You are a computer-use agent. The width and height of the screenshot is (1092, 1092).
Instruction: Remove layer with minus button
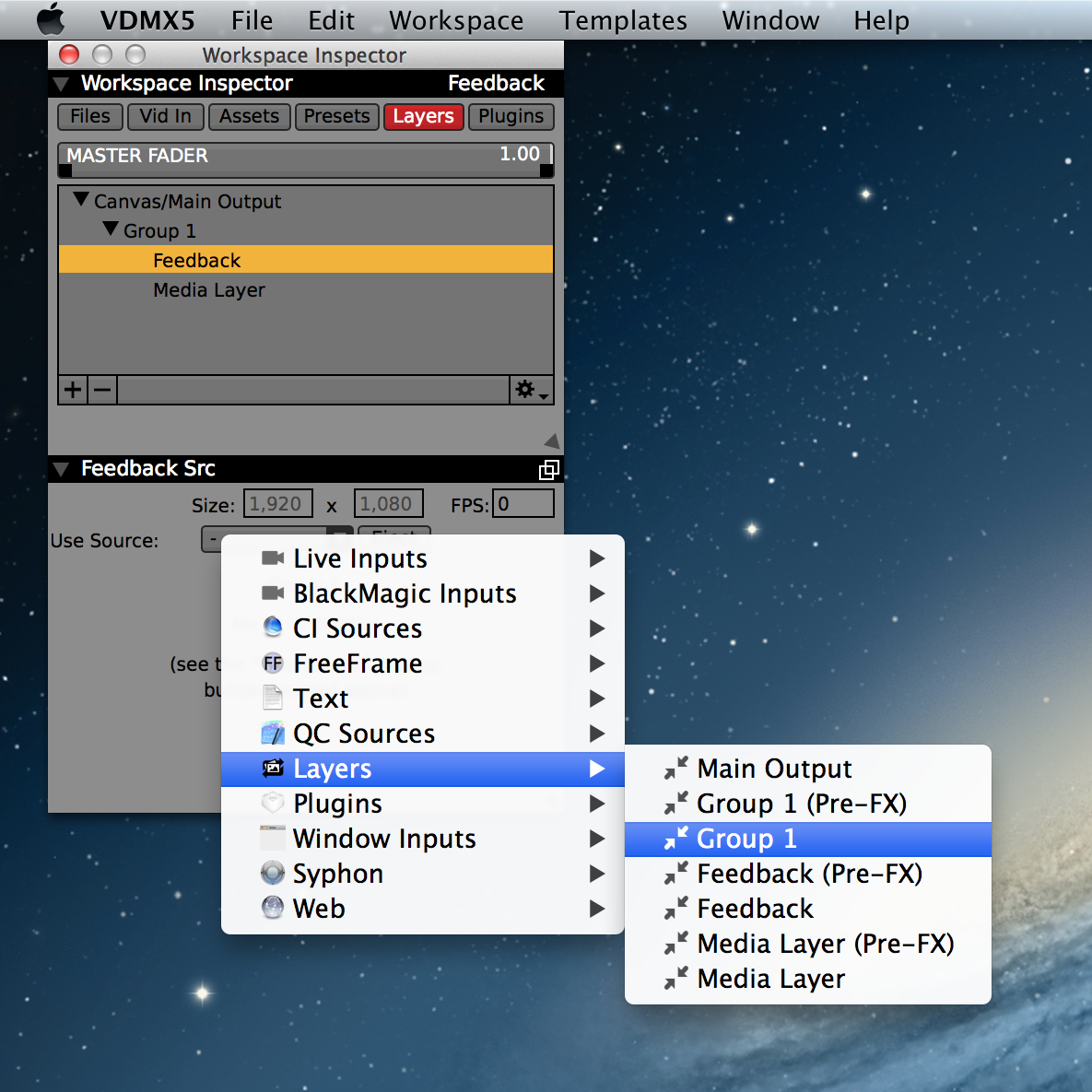click(x=101, y=389)
